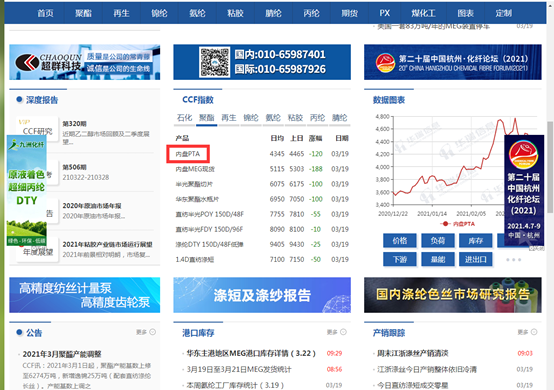This screenshot has height=390, width=554.
Task: Open the floating 化纤论坛 (2021) side ad
Action: (524, 190)
